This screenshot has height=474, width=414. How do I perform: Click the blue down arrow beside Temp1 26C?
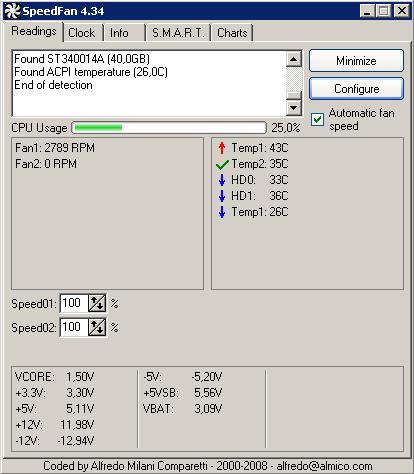click(222, 212)
